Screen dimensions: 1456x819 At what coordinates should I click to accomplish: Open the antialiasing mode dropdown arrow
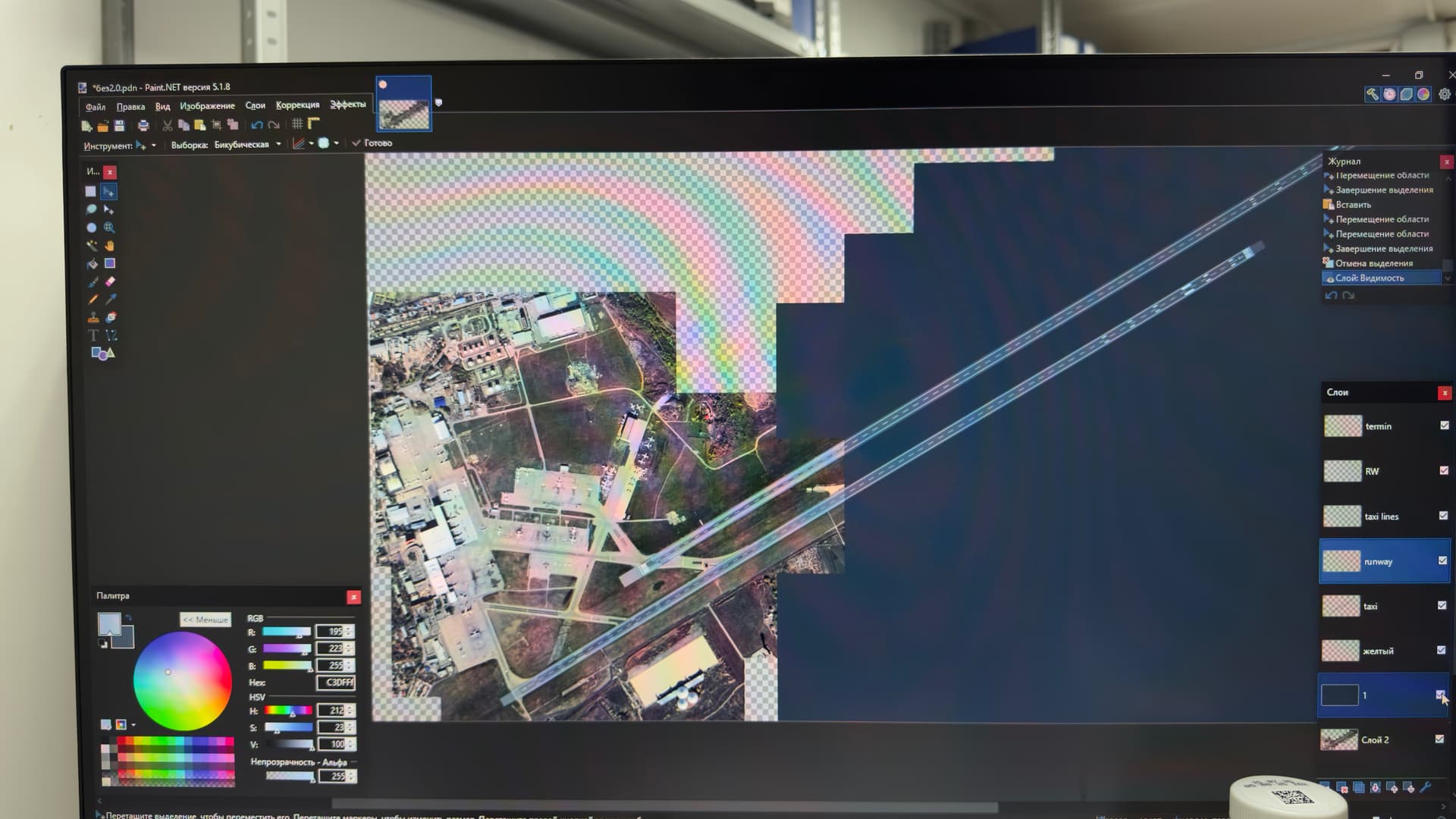coord(336,143)
